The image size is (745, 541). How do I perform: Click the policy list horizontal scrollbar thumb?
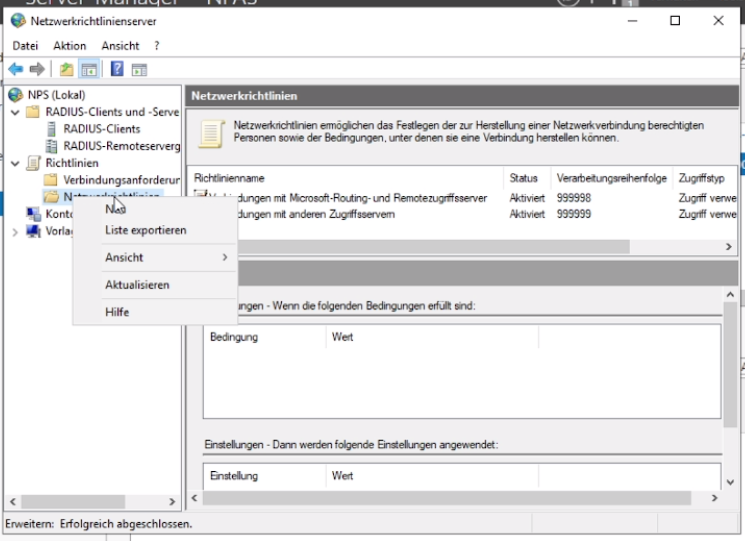click(433, 247)
